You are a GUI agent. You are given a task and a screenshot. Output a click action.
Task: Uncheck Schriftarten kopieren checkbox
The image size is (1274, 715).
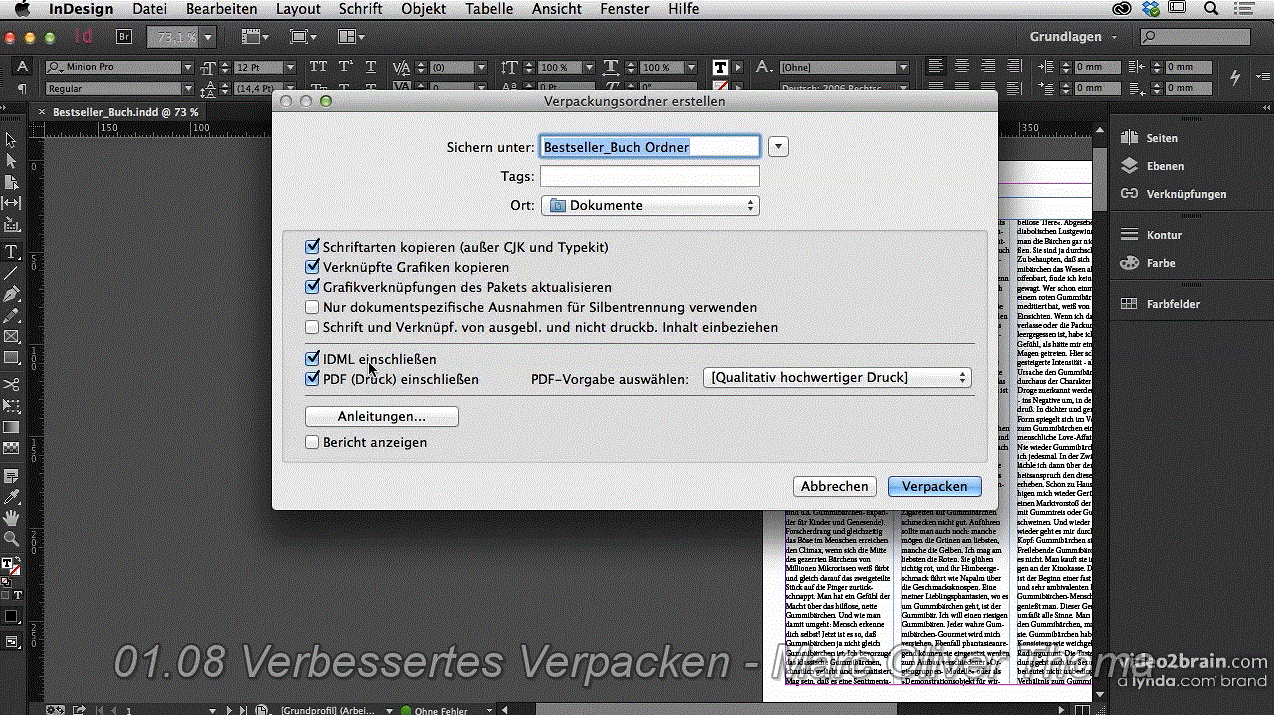coord(313,246)
